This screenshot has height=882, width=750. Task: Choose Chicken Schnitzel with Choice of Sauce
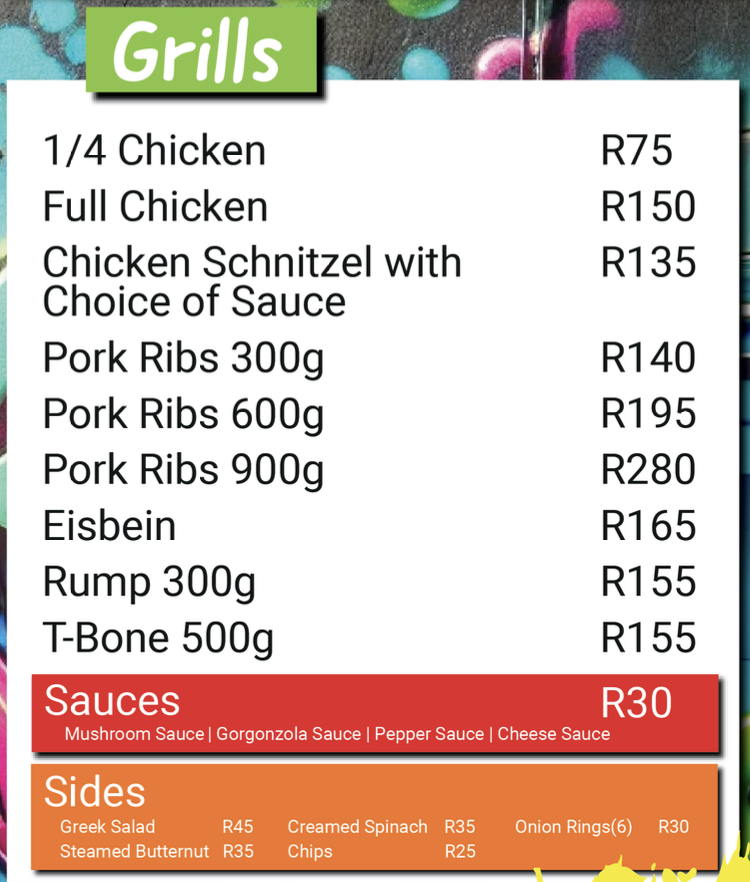coord(252,281)
